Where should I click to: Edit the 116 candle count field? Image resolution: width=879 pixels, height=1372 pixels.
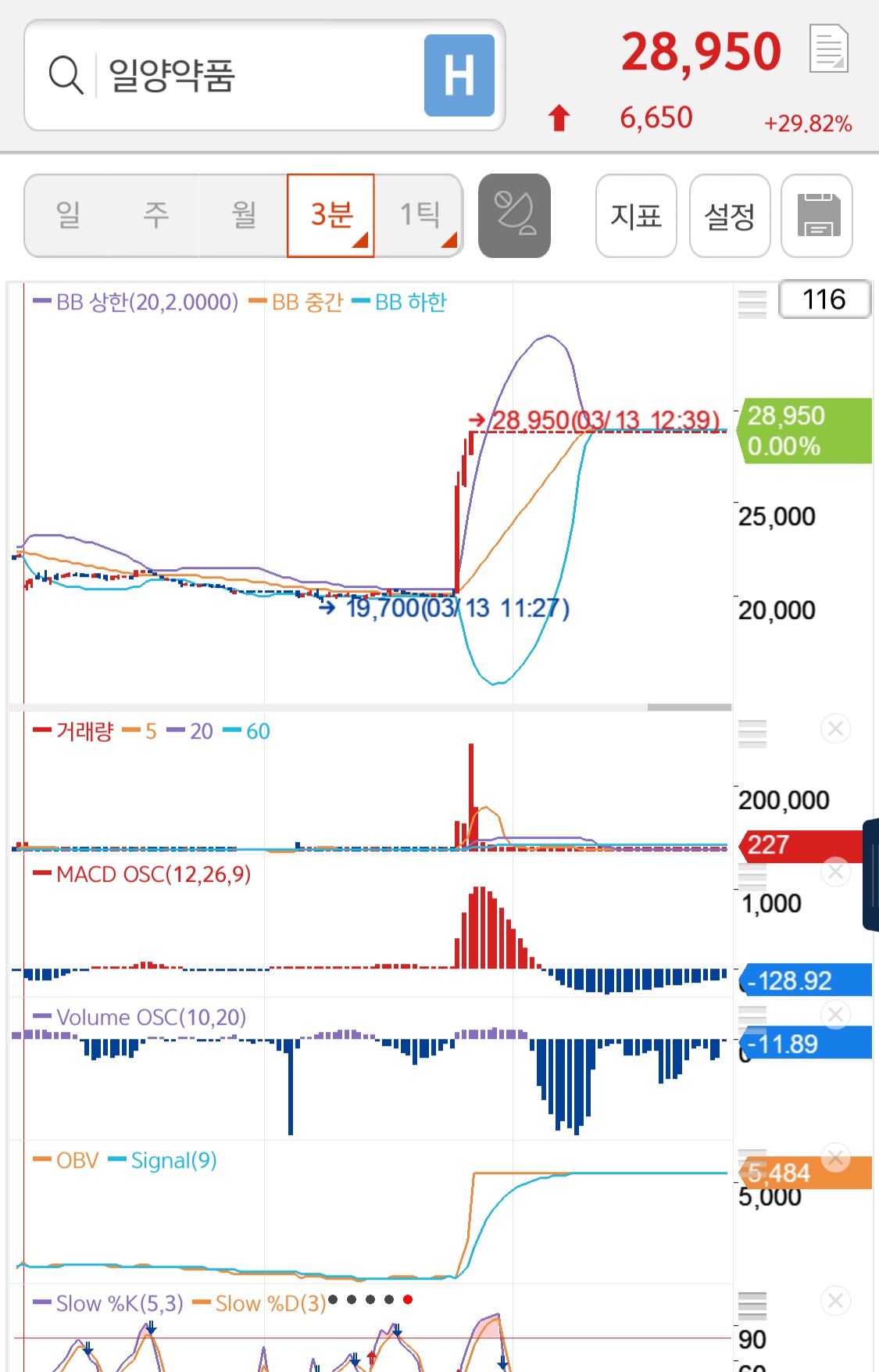825,299
